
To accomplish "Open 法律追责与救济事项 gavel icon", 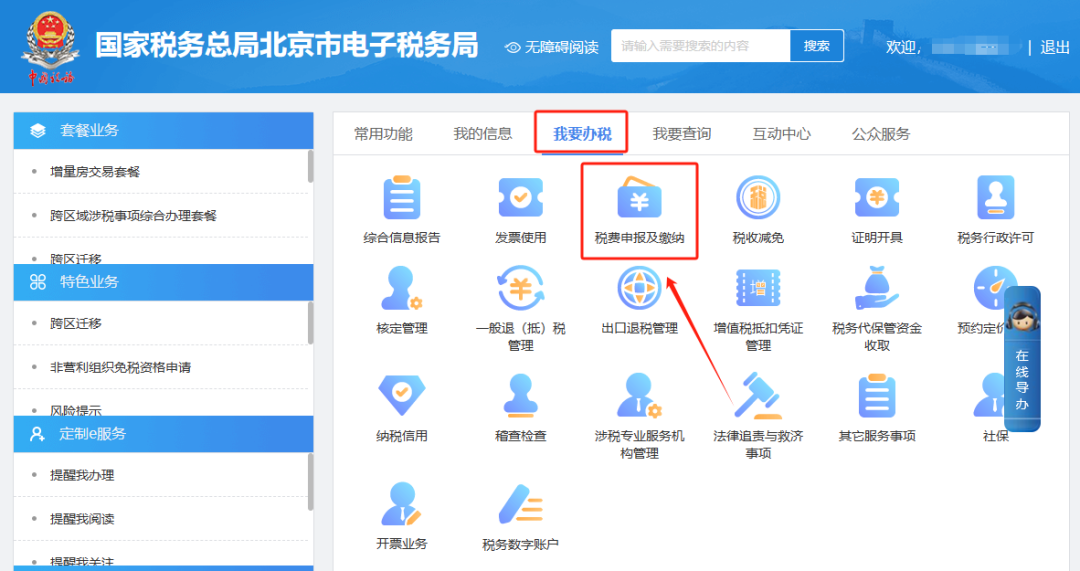I will pos(758,396).
